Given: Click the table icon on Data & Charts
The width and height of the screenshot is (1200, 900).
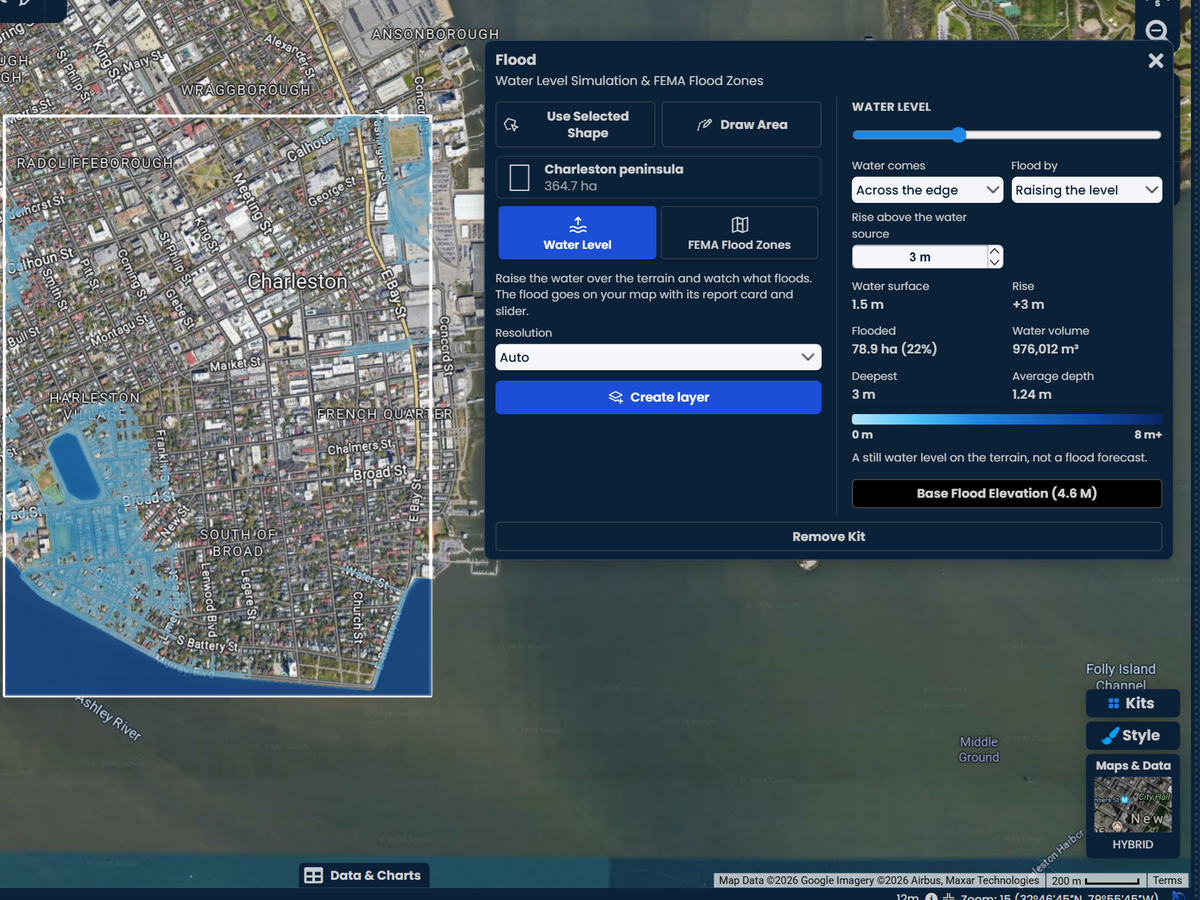Looking at the screenshot, I should coord(314,875).
